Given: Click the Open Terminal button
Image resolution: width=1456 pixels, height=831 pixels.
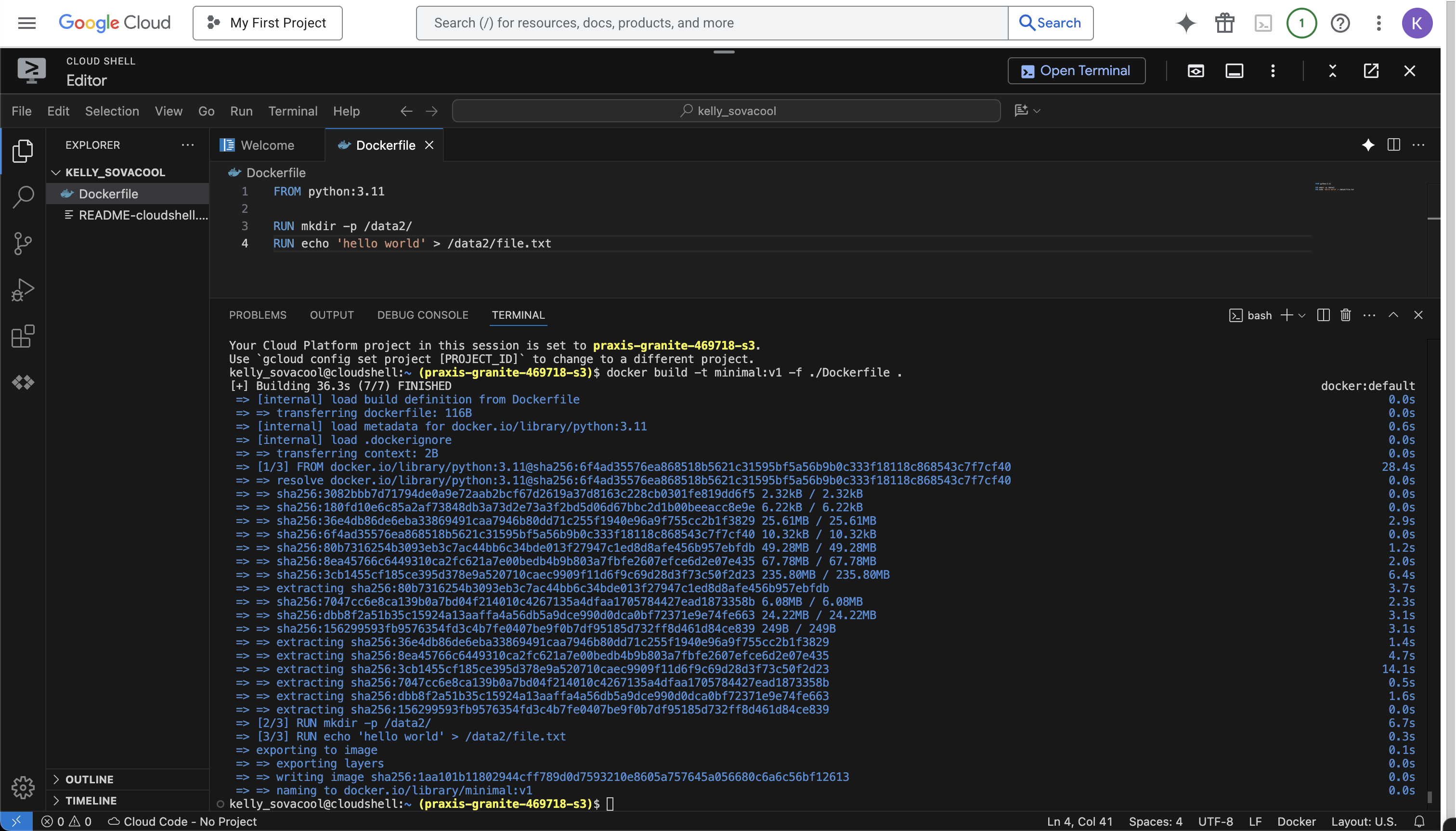Looking at the screenshot, I should 1076,71.
